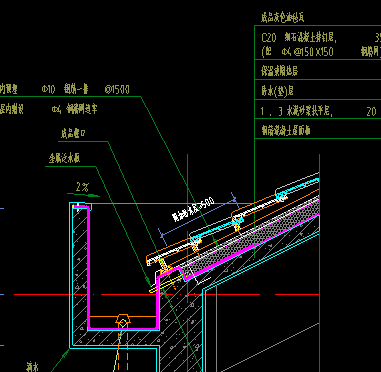The height and width of the screenshot is (372, 381).
Task: Click the cyan tile hook at upper roof
Action: point(281,194)
